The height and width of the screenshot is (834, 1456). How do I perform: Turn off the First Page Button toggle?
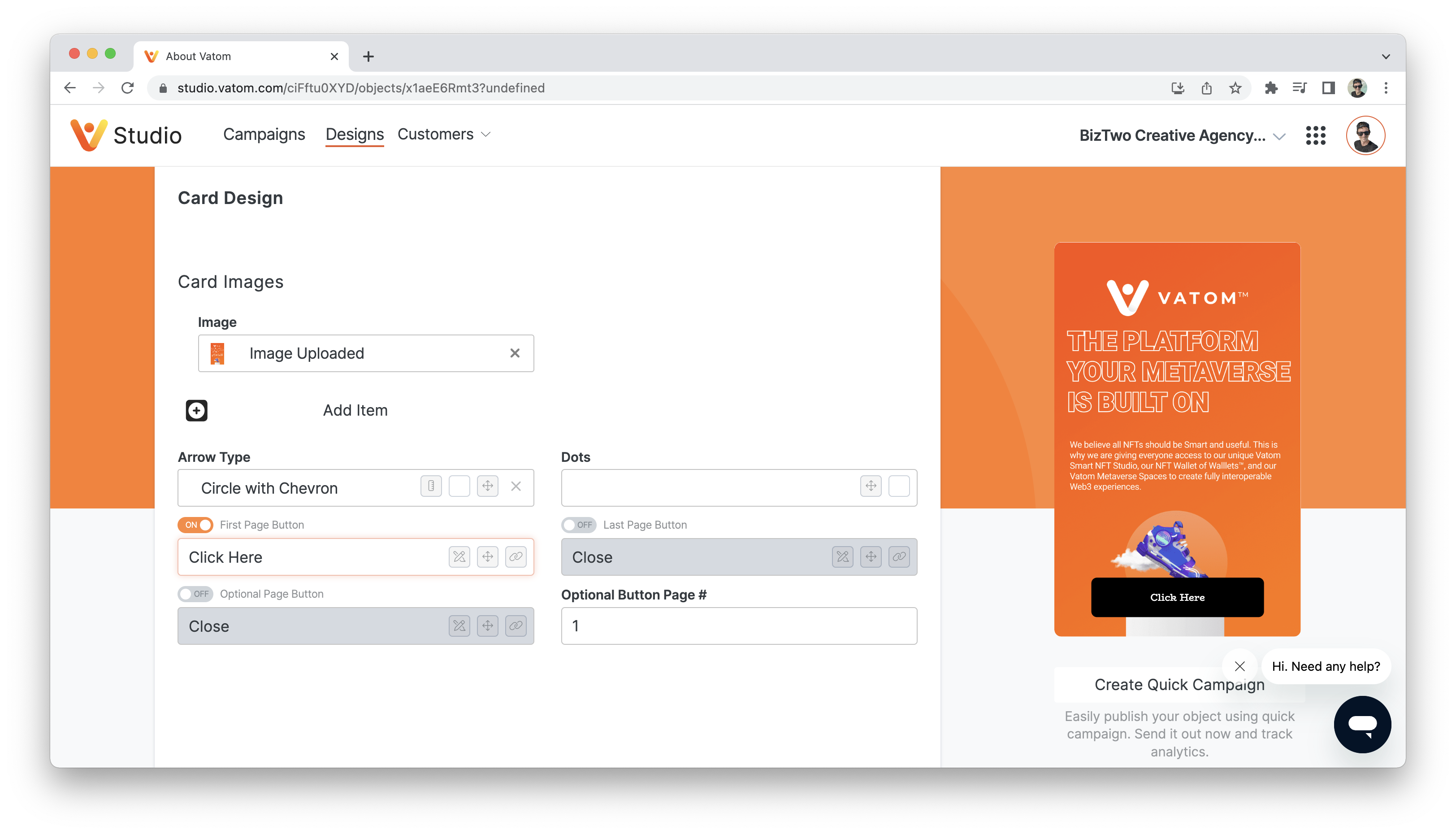[x=195, y=525]
